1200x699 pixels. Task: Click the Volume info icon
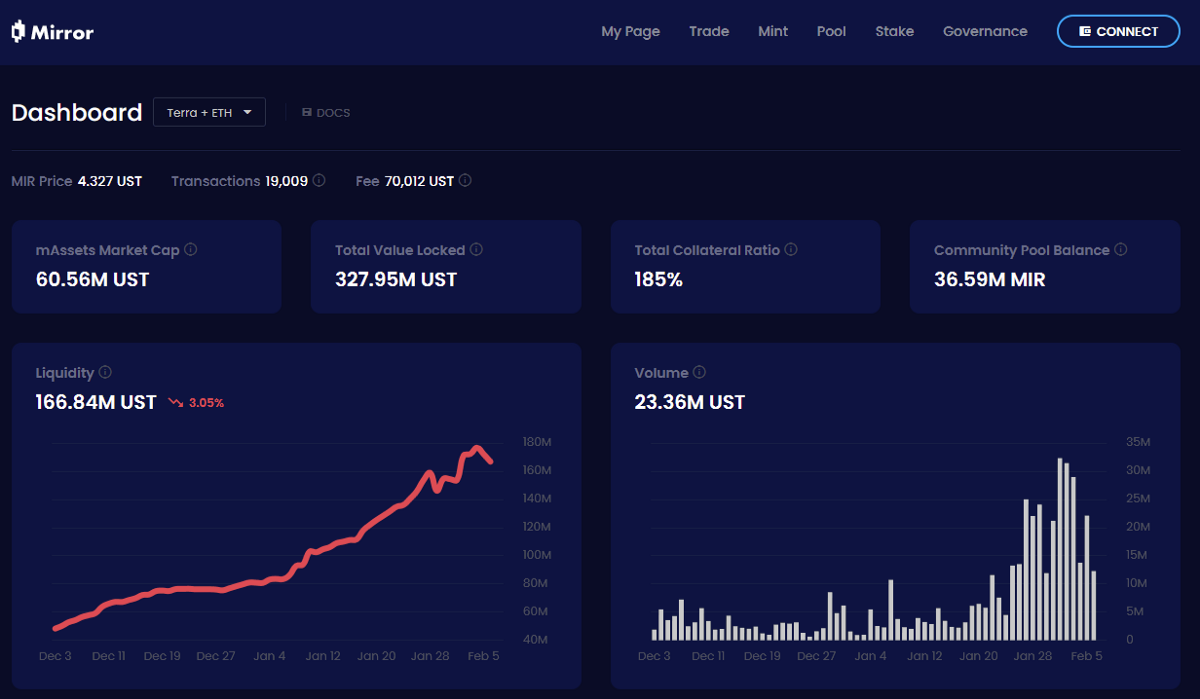click(699, 372)
